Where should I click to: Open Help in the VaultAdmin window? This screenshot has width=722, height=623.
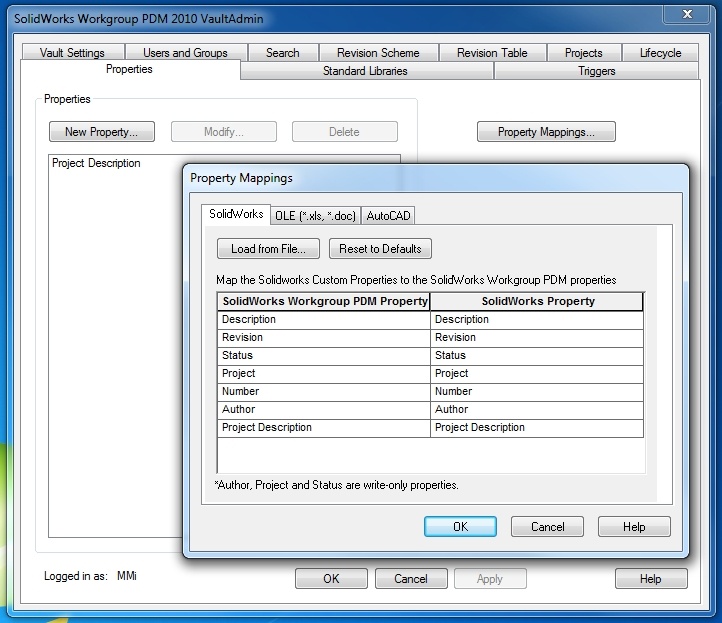(x=651, y=578)
